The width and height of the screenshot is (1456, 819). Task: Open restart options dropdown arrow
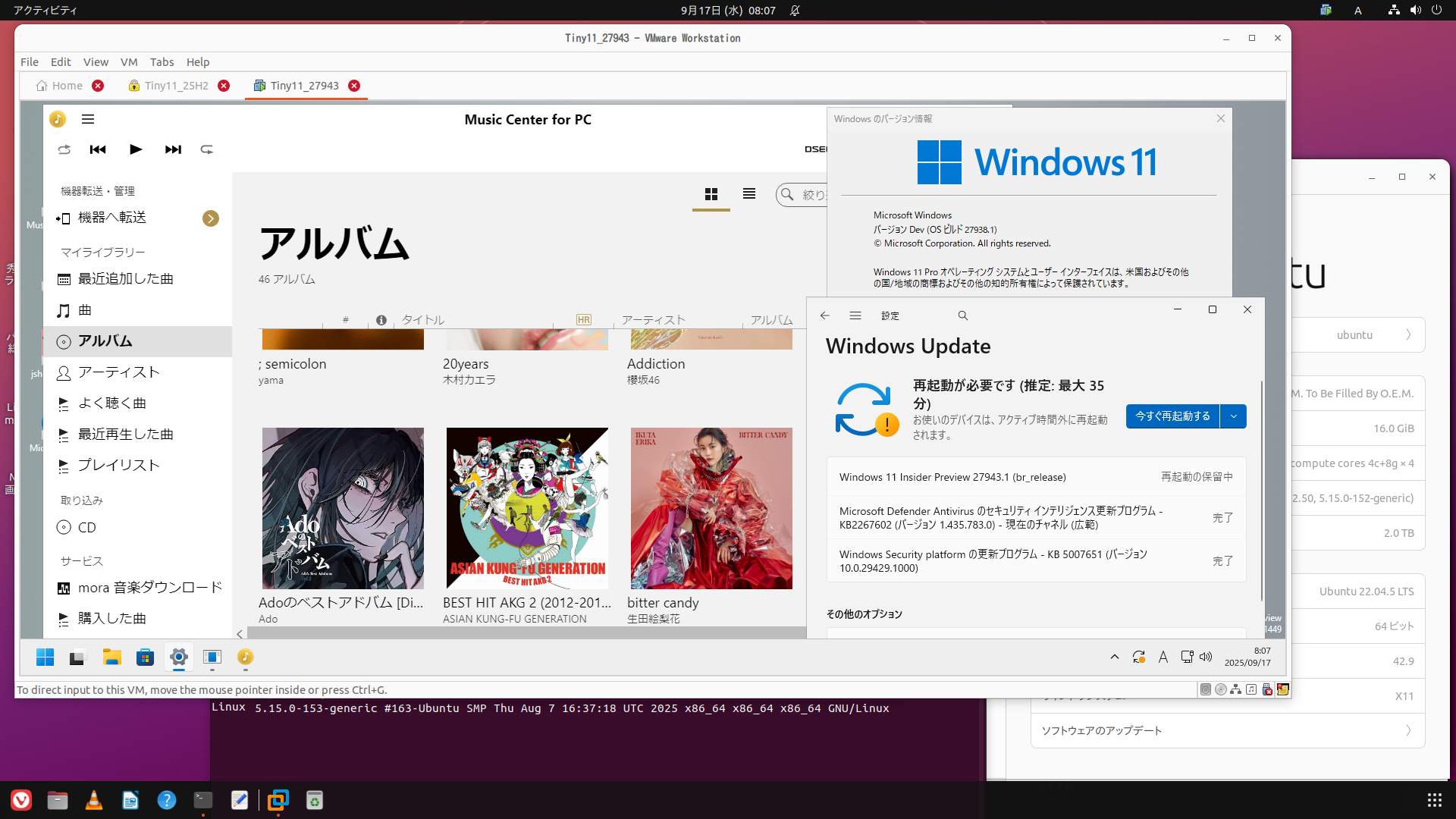point(1233,416)
